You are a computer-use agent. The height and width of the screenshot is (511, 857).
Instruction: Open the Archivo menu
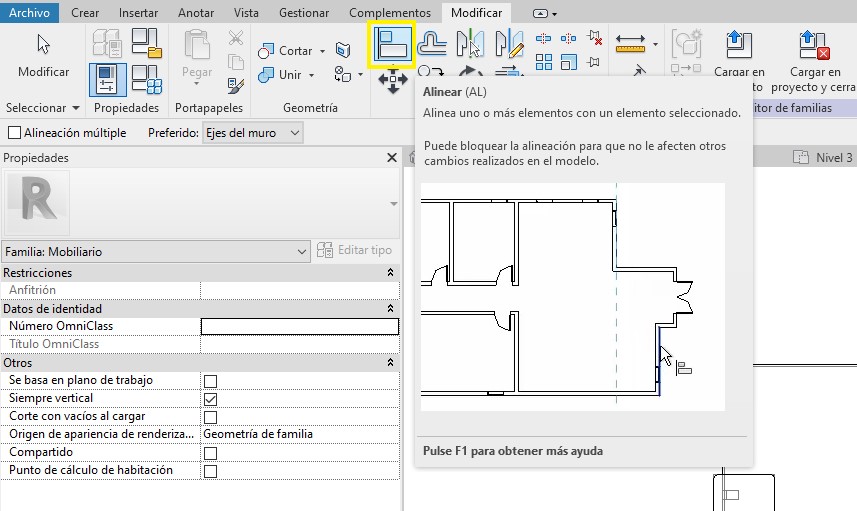(29, 13)
